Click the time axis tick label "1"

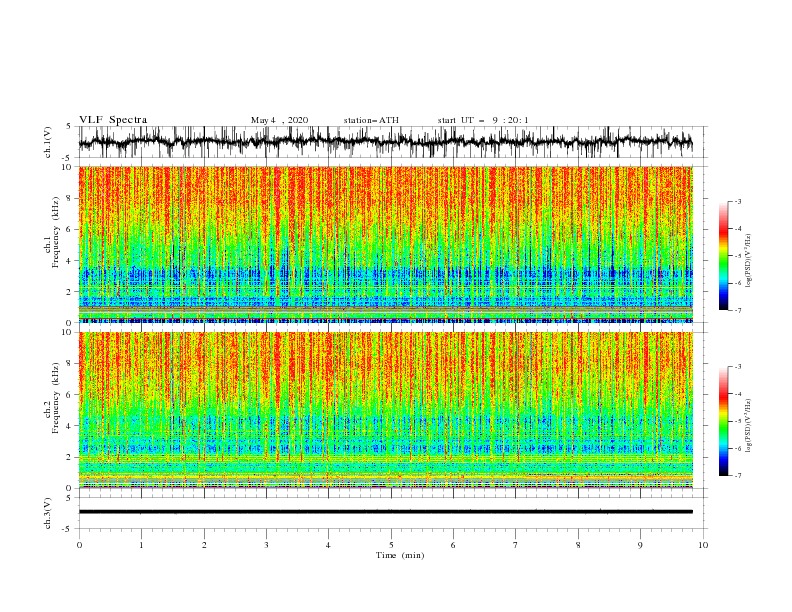click(x=141, y=545)
